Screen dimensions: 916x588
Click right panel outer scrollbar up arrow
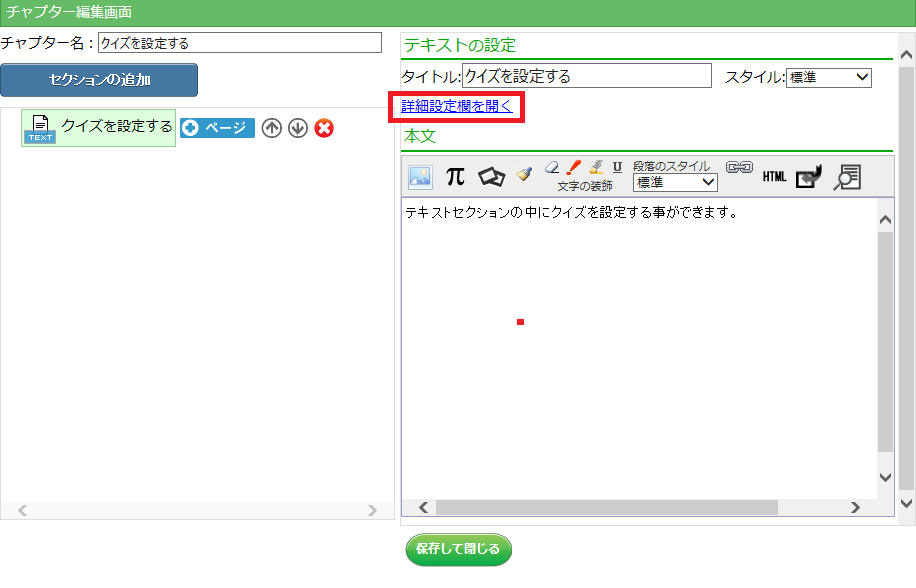[x=906, y=55]
